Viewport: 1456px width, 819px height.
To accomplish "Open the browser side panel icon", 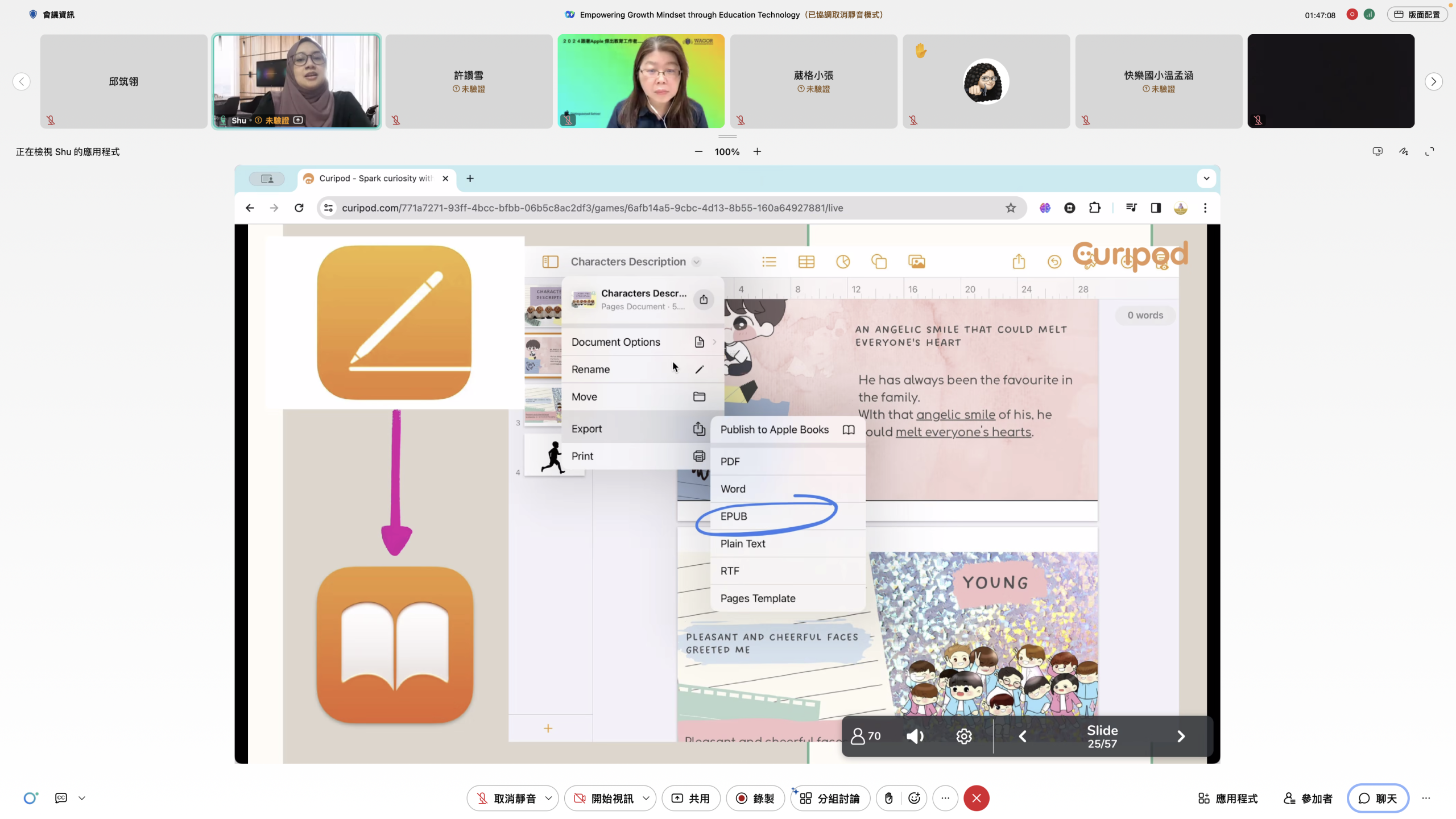I will tap(1155, 208).
